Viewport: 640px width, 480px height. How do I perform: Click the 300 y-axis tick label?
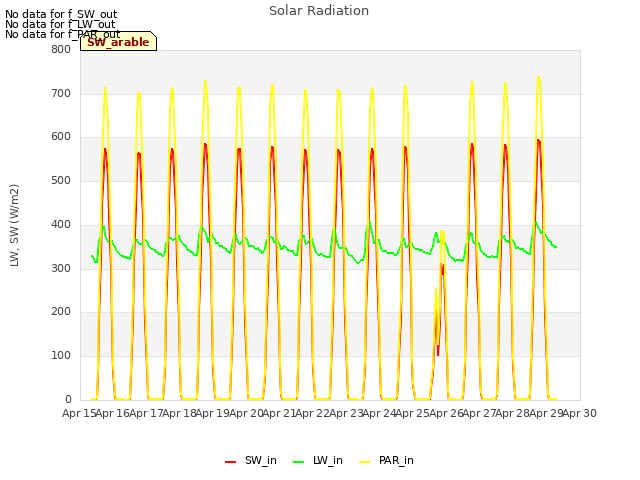tap(61, 268)
